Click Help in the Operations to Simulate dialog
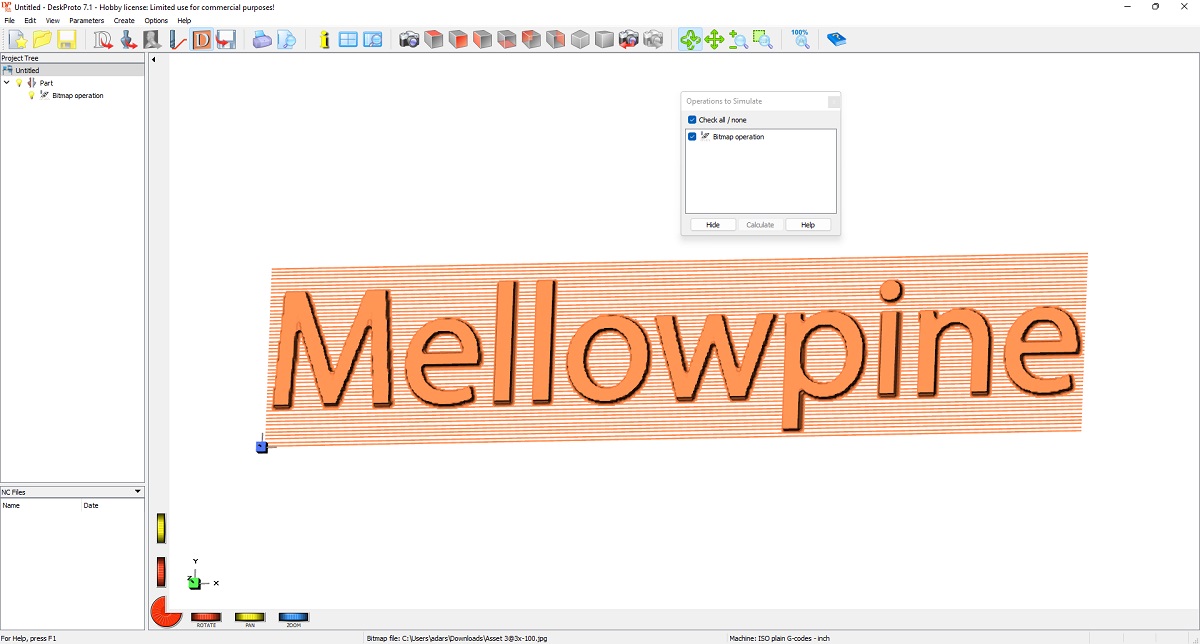 pyautogui.click(x=808, y=225)
